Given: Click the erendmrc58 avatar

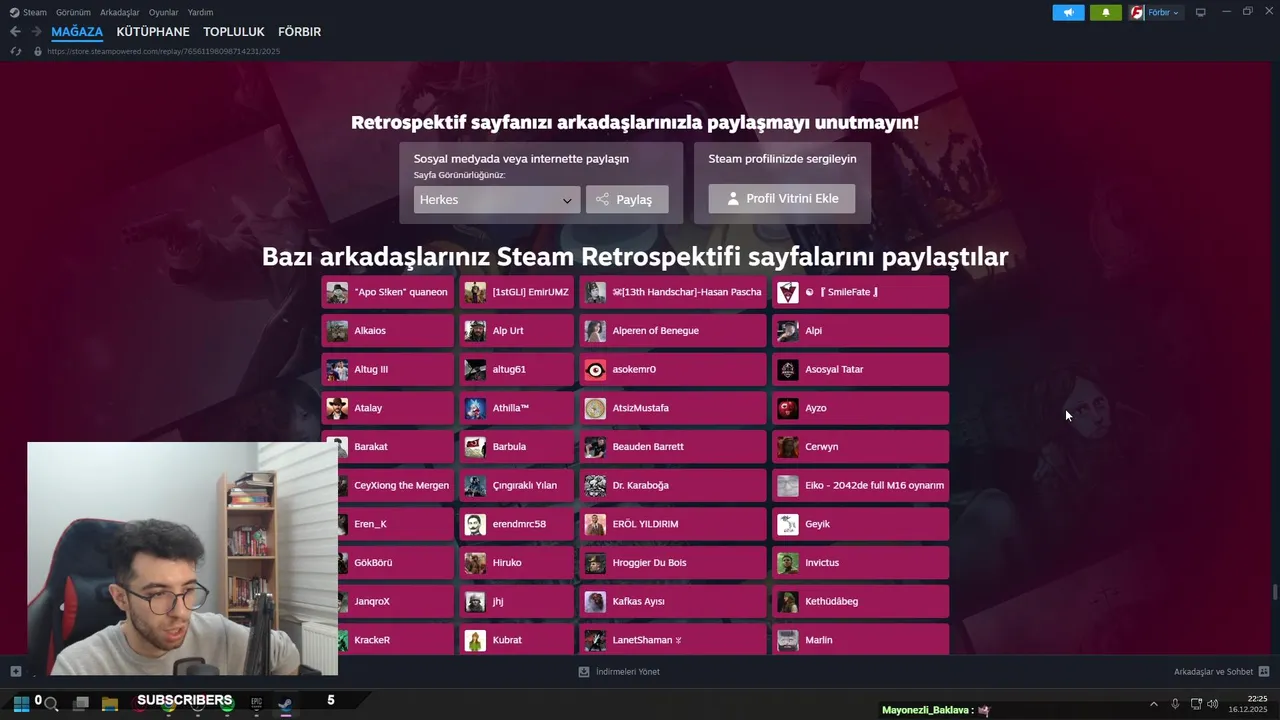Looking at the screenshot, I should click(476, 524).
